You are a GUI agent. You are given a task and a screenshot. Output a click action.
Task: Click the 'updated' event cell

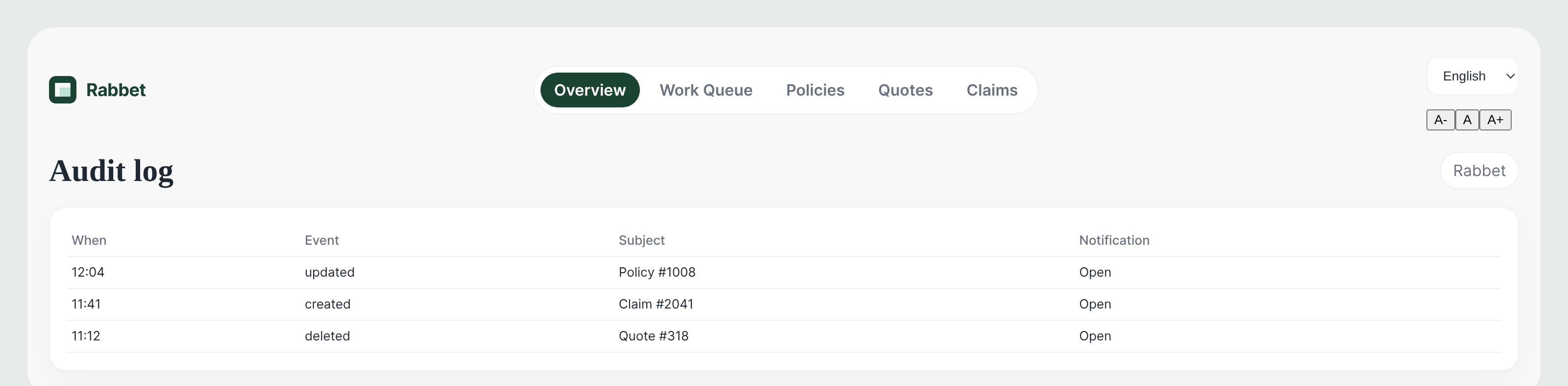click(x=329, y=272)
